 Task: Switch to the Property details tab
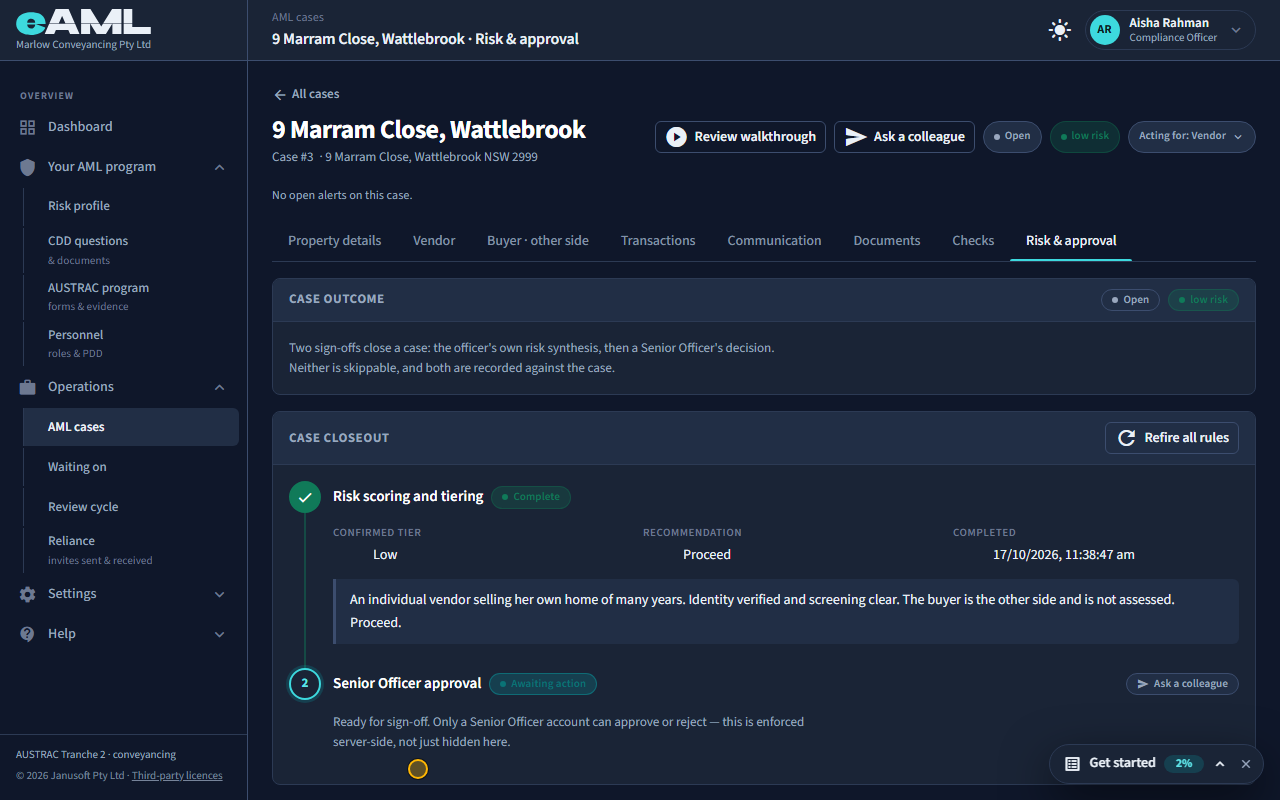click(334, 241)
